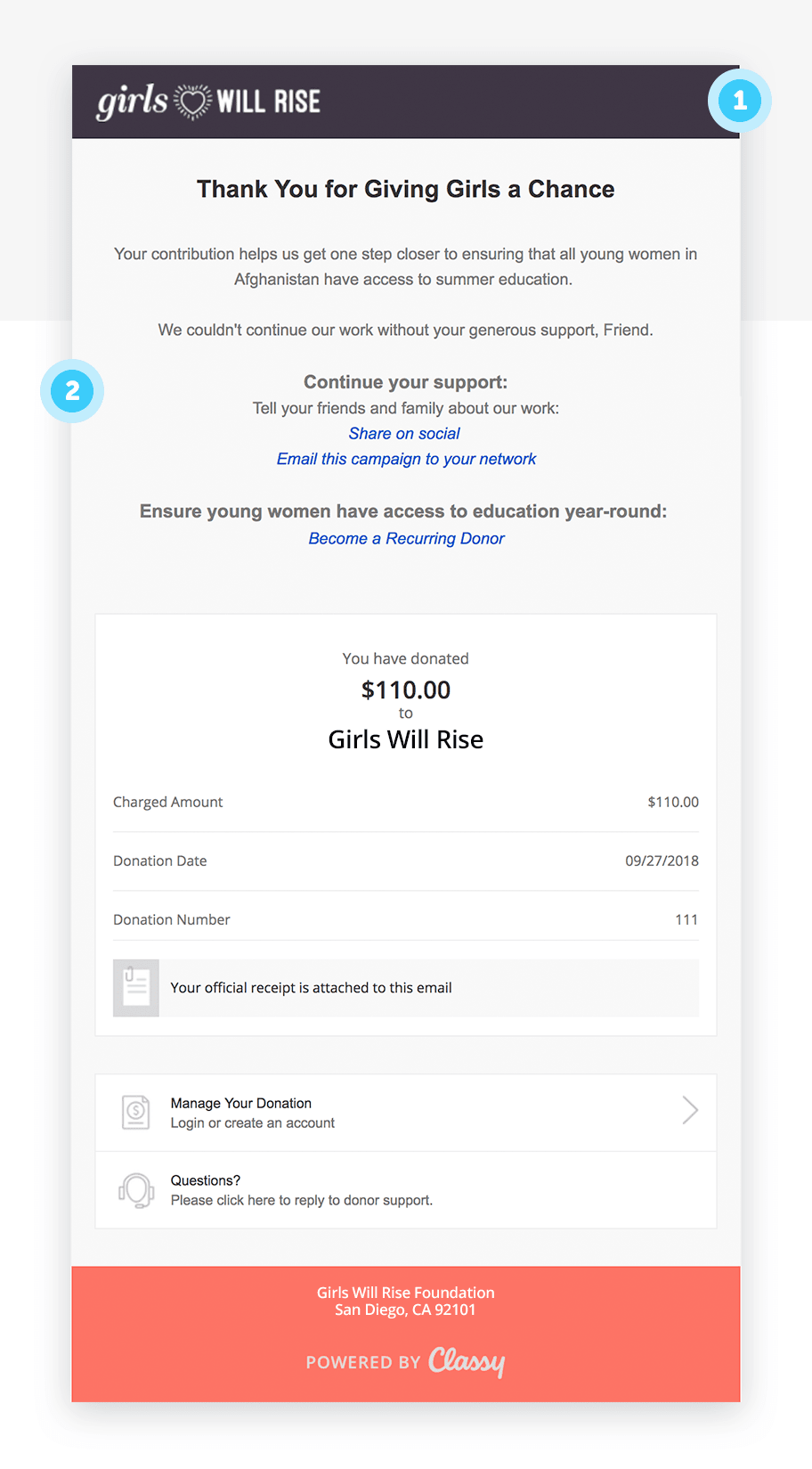This screenshot has height=1469, width=812.
Task: Open Email this campaign to your network
Action: pyautogui.click(x=406, y=460)
